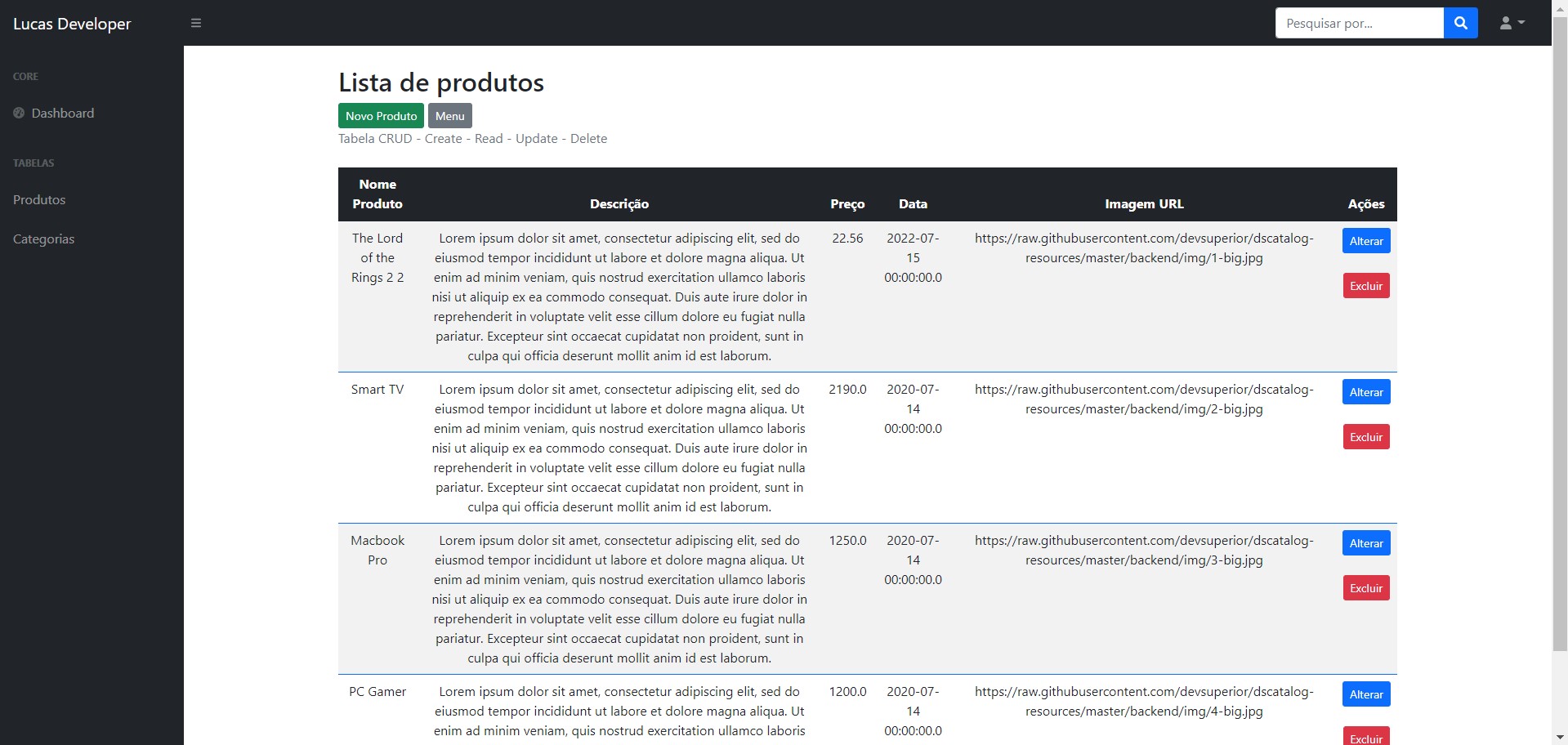Screen dimensions: 1568x745
Task: Click Excluir for Smart TV
Action: click(x=1365, y=436)
